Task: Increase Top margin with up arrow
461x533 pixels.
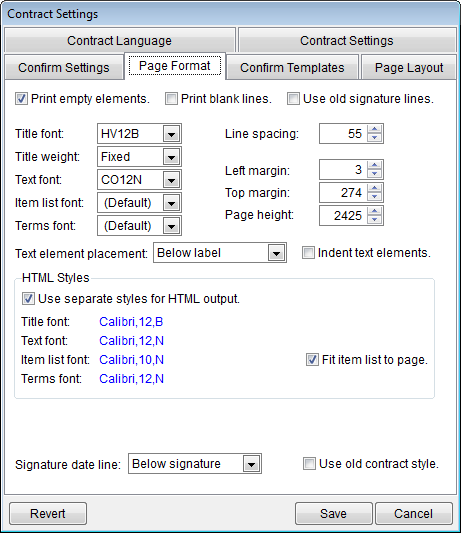Action: tap(374, 188)
